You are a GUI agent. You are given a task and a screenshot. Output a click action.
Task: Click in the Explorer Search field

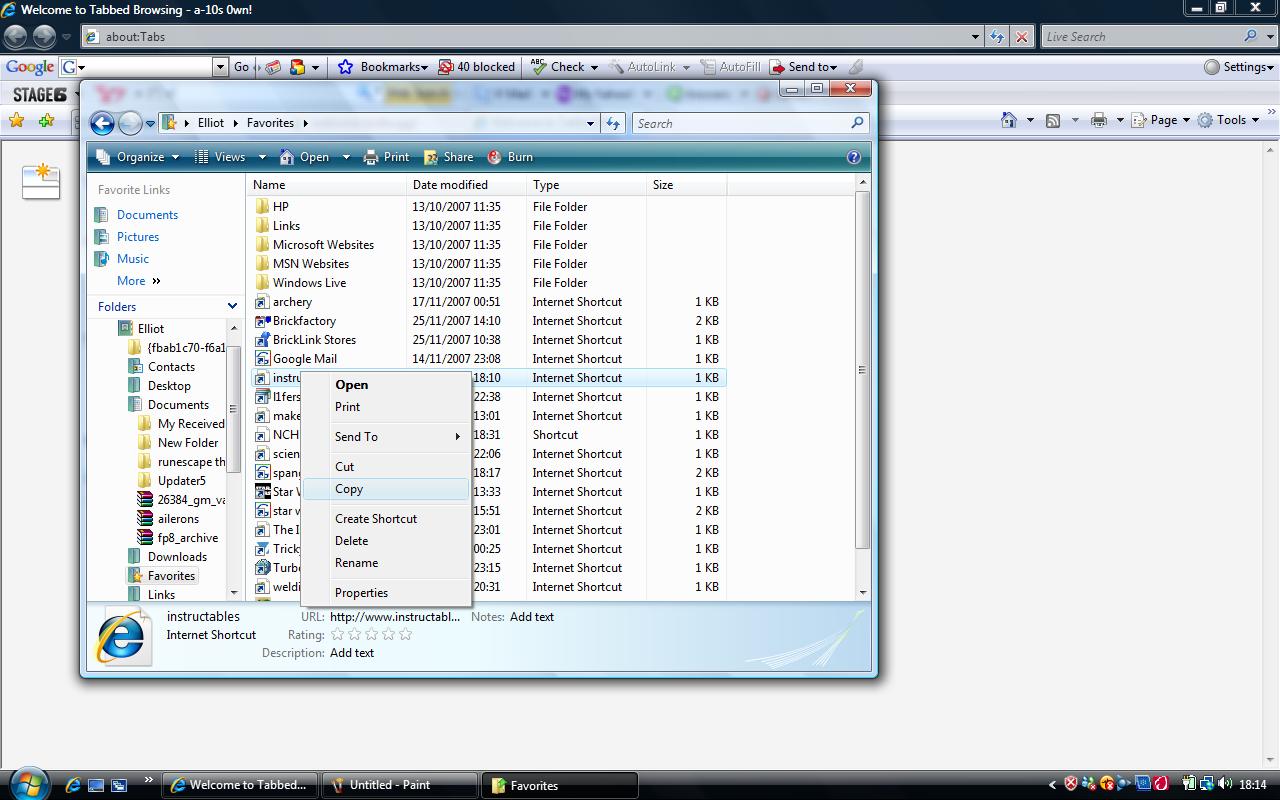tap(740, 123)
